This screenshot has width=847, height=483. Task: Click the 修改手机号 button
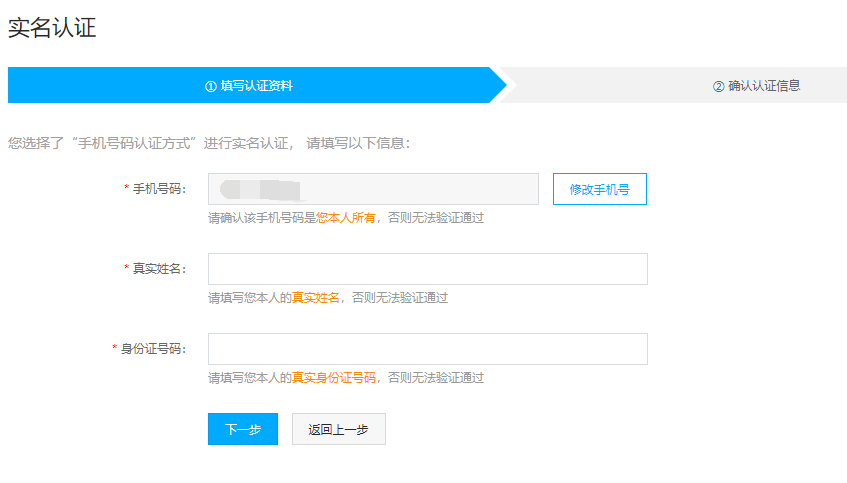tap(599, 189)
